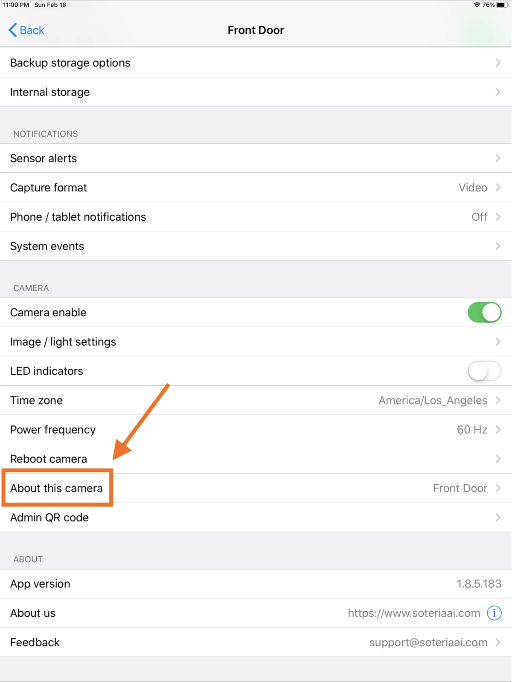Open https://www.soteriaai.com link

pyautogui.click(x=414, y=613)
